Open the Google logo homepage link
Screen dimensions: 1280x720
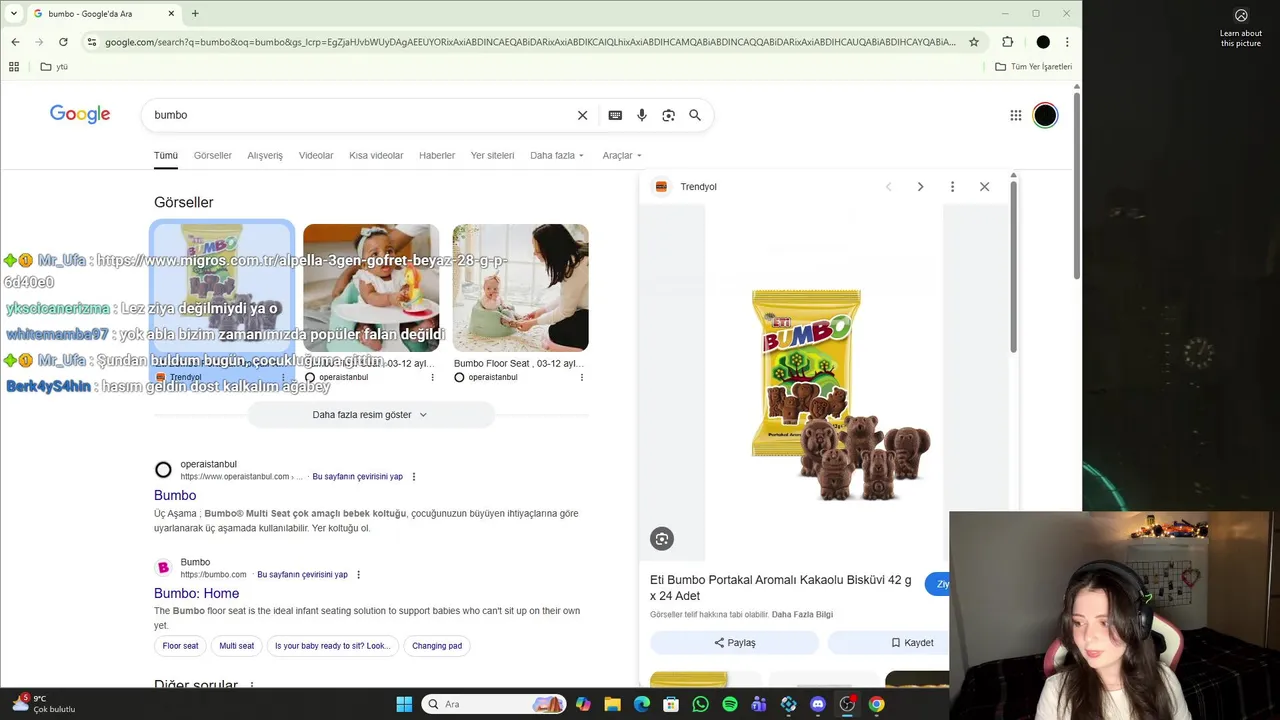pos(80,115)
